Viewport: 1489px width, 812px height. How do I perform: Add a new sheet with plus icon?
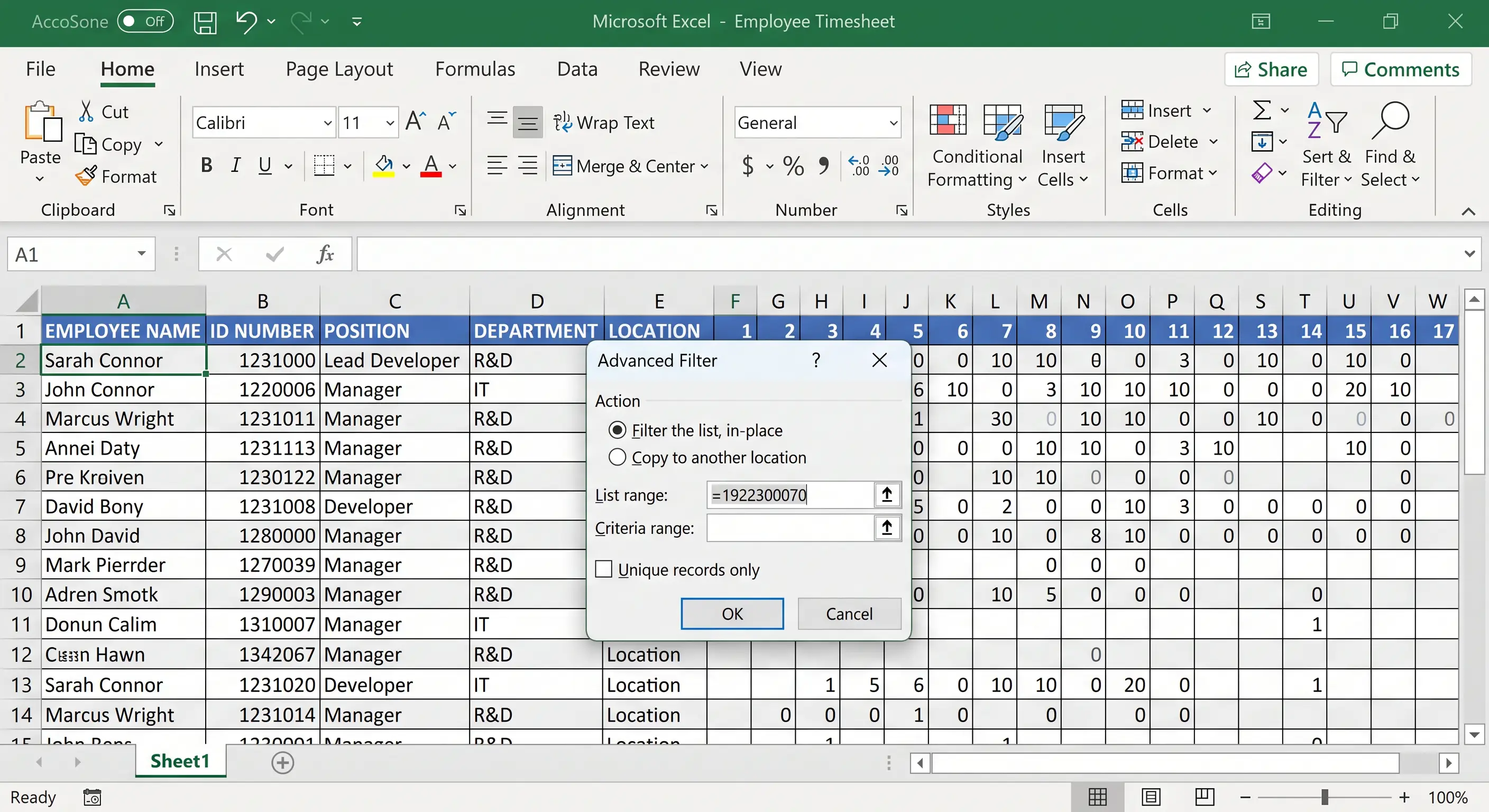tap(283, 763)
